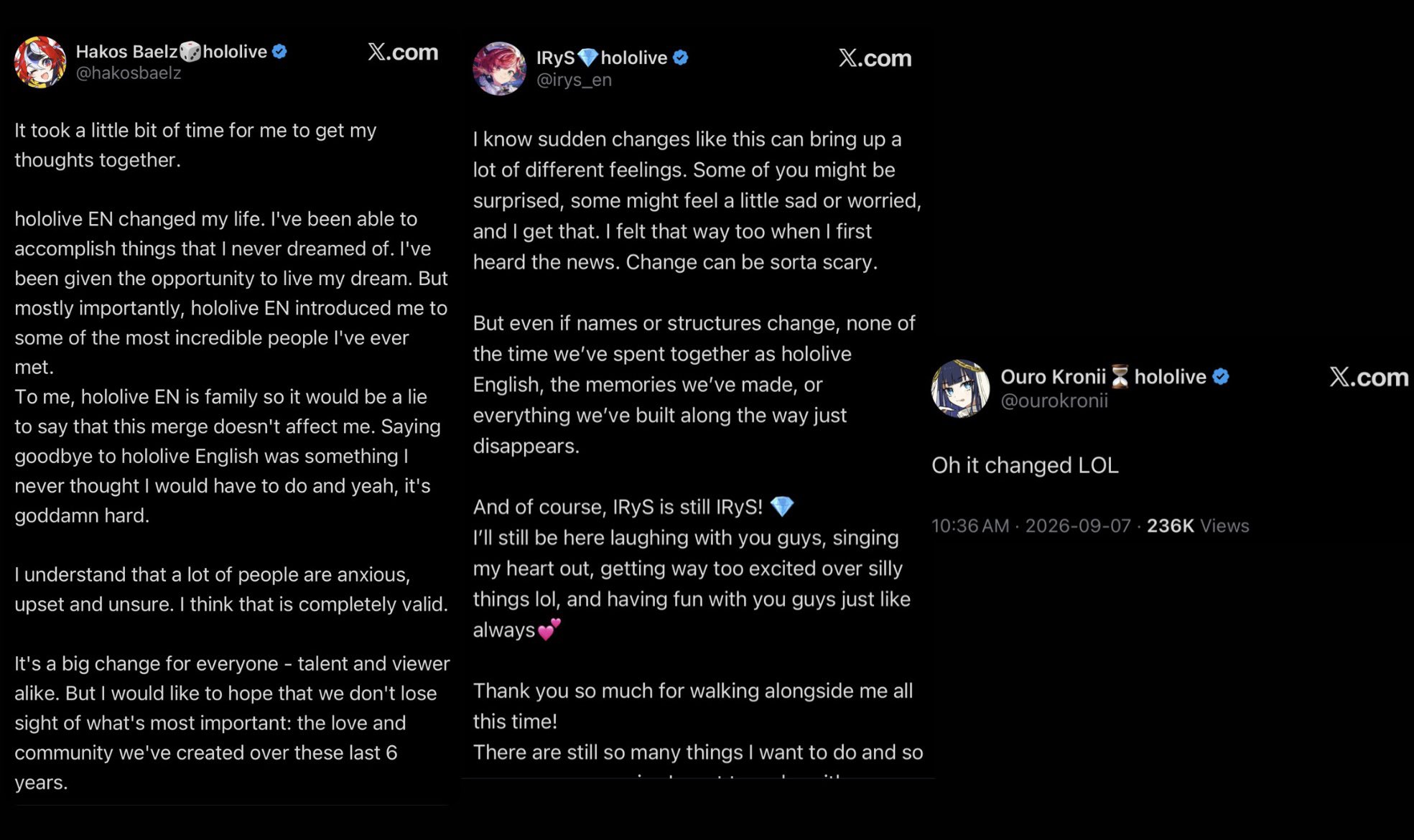Click X.com logo beside Ouro Kronii name

tap(1369, 377)
